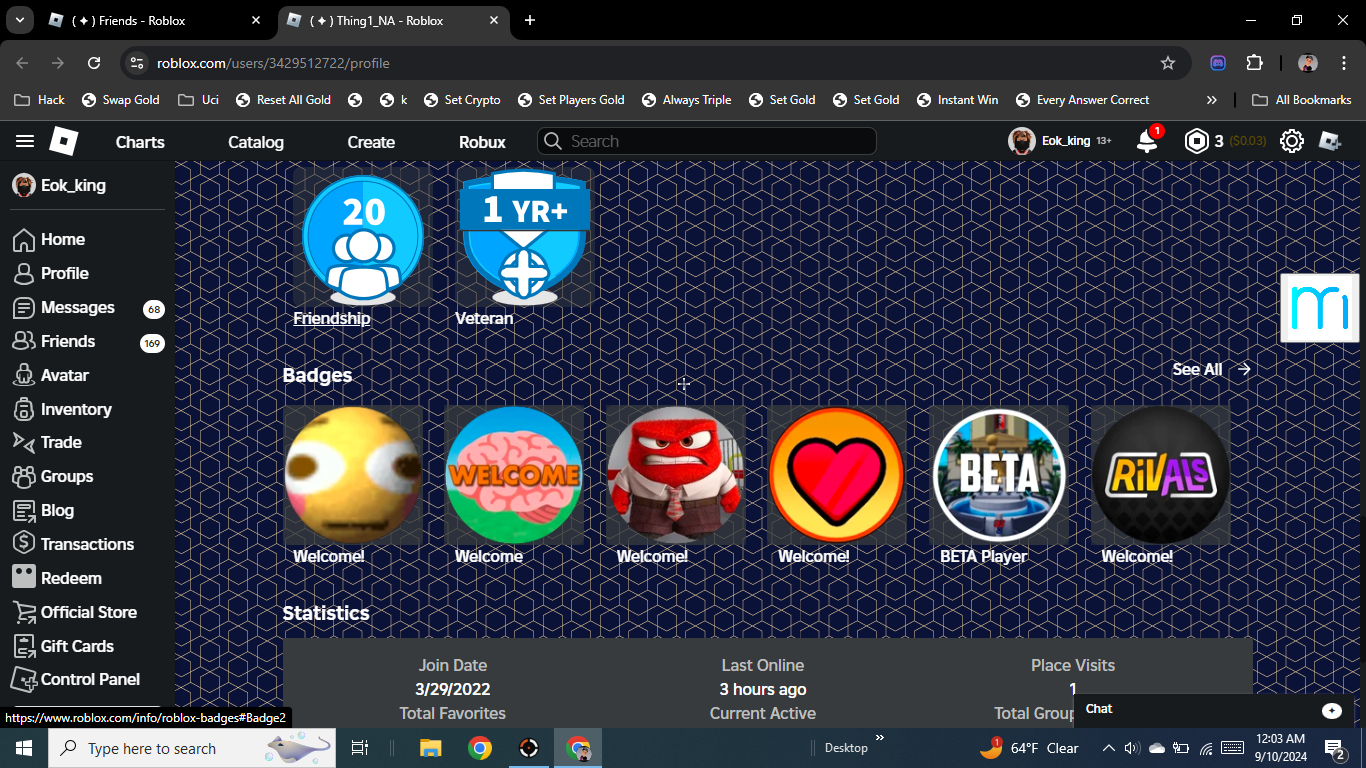Image resolution: width=1366 pixels, height=768 pixels.
Task: Click the address bar URL
Action: [x=273, y=63]
